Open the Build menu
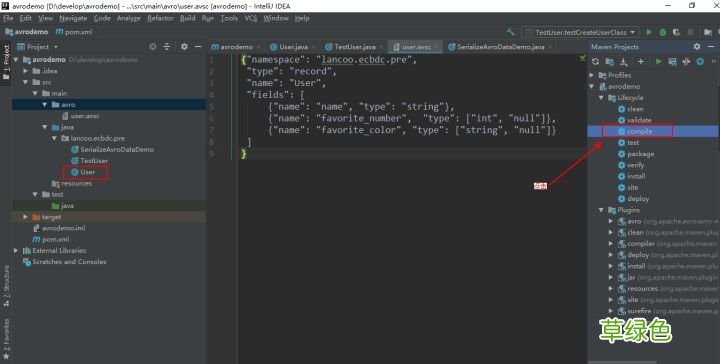 pyautogui.click(x=187, y=18)
